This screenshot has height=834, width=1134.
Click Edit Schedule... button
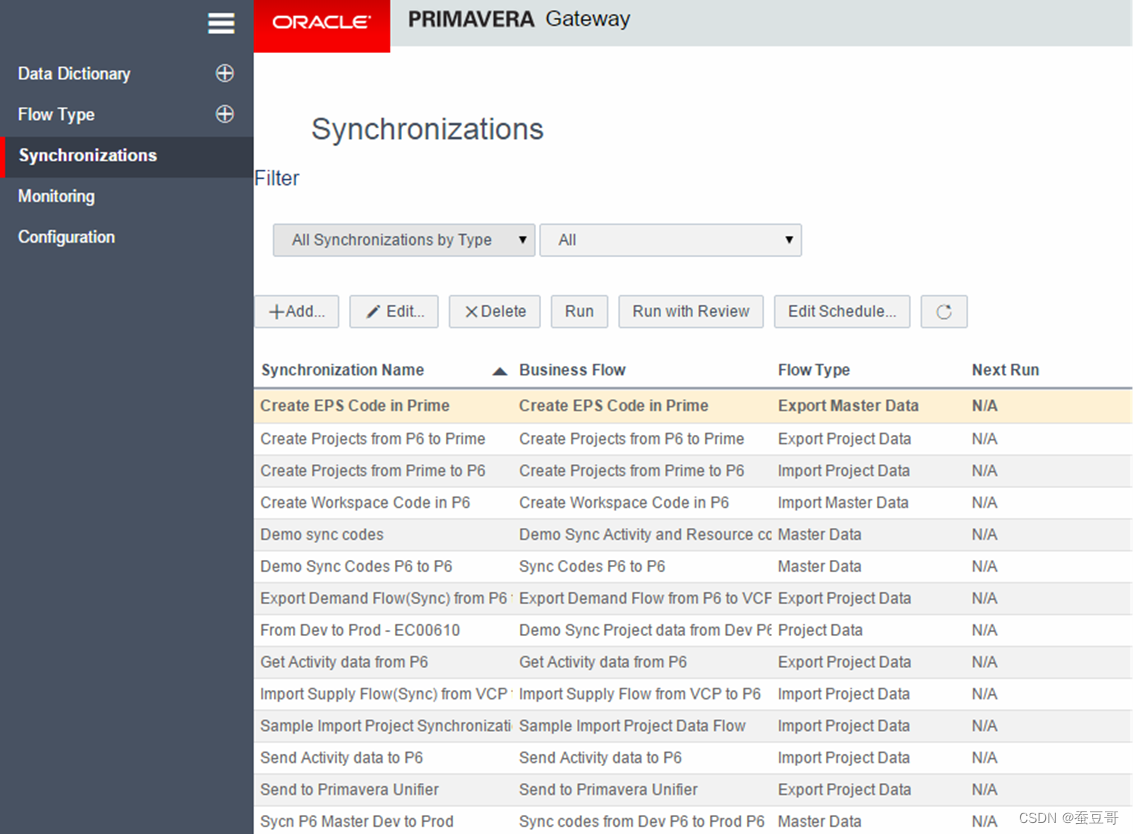pyautogui.click(x=842, y=312)
